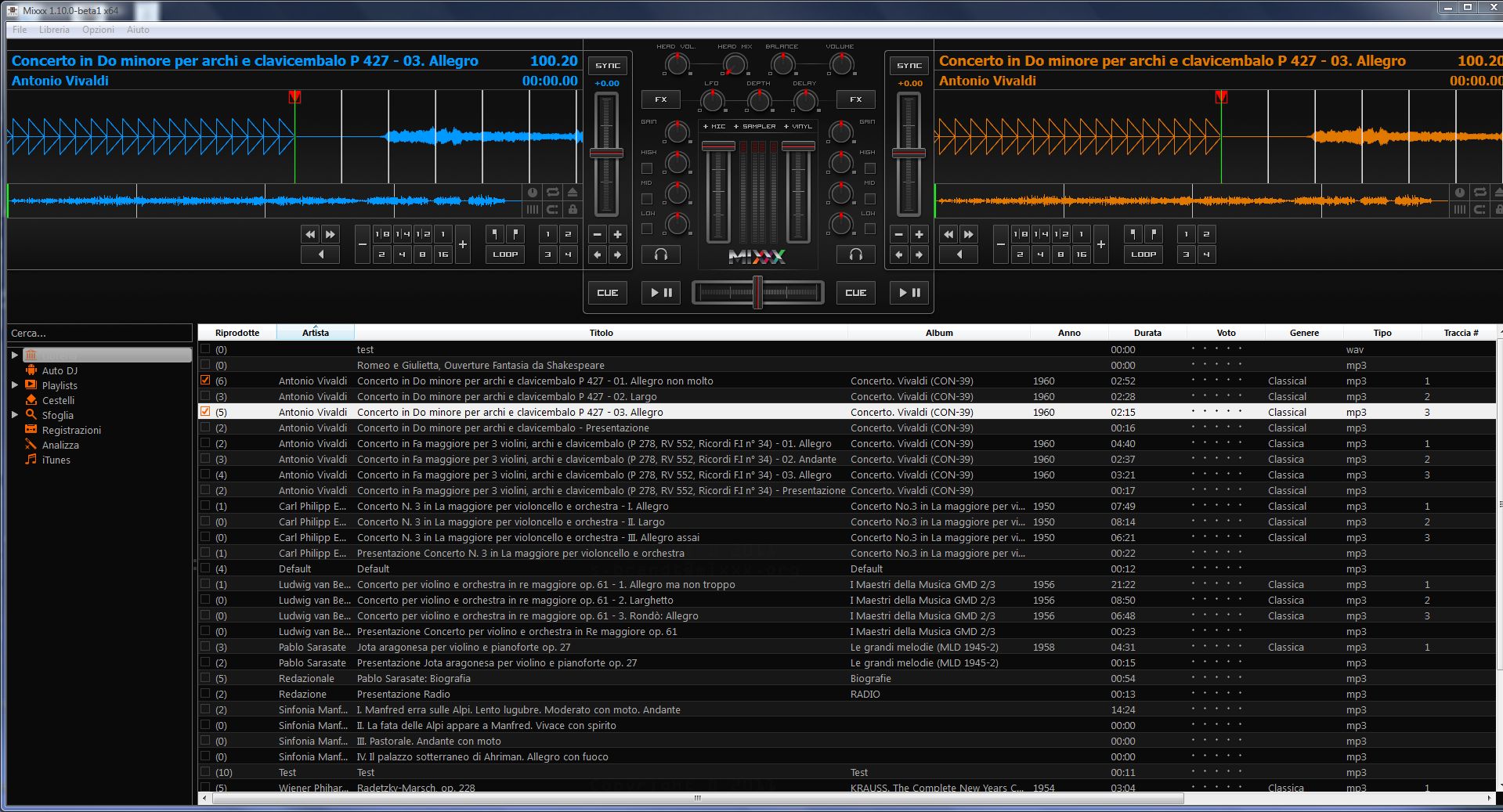This screenshot has height=812, width=1503.
Task: Open the File menu
Action: click(x=20, y=30)
